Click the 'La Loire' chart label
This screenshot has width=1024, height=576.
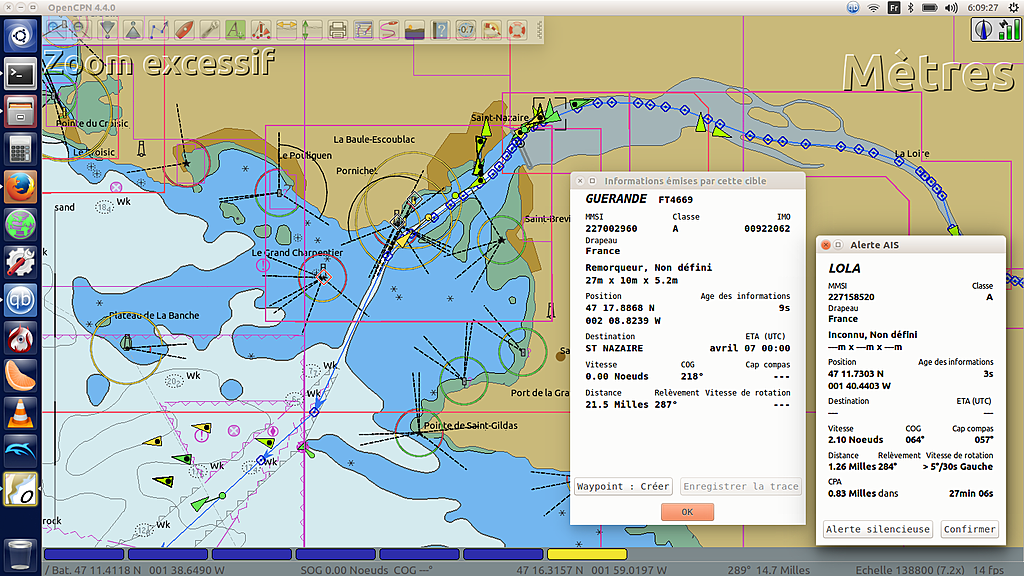click(912, 153)
